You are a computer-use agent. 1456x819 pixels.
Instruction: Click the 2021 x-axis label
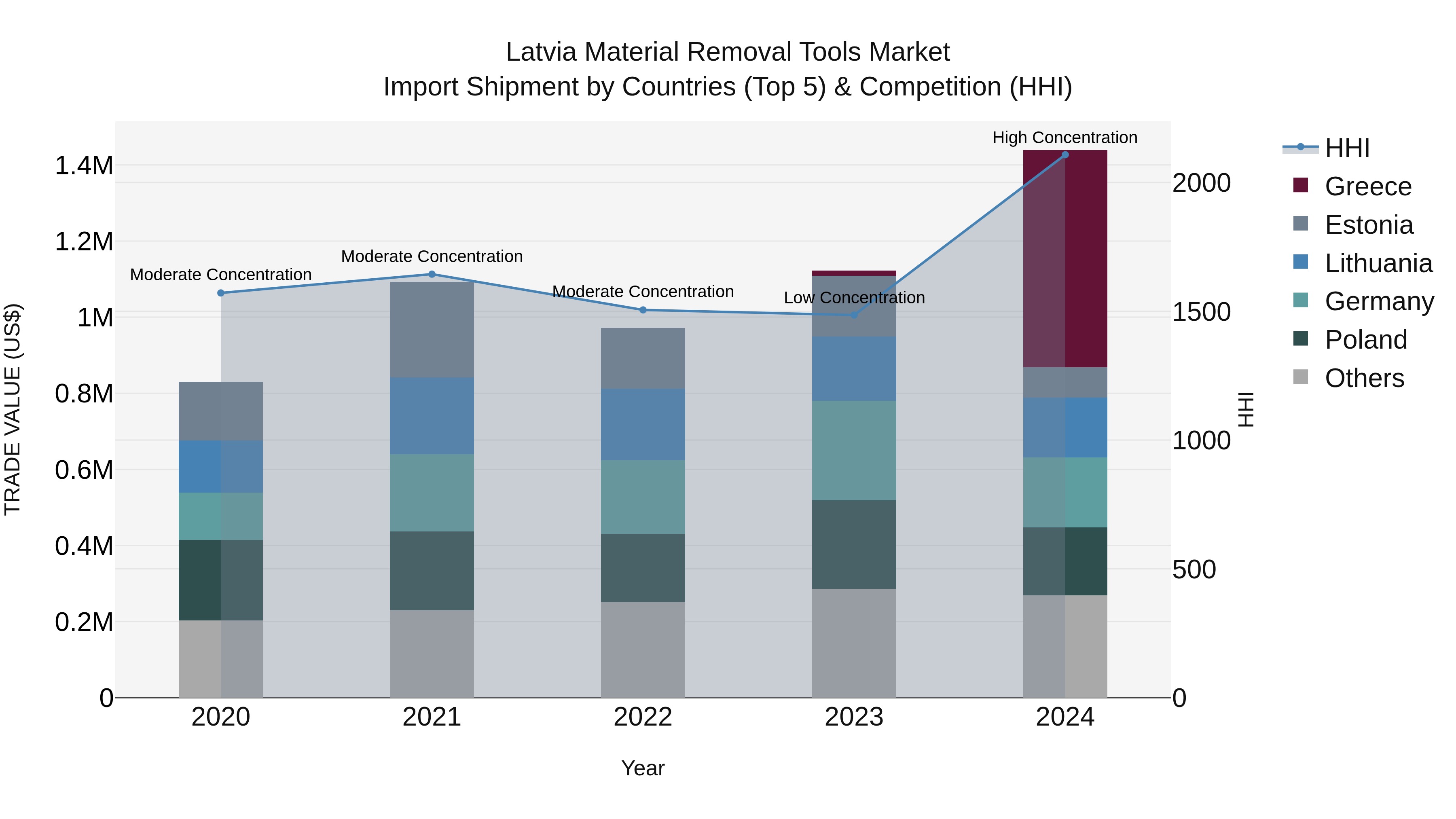(432, 717)
